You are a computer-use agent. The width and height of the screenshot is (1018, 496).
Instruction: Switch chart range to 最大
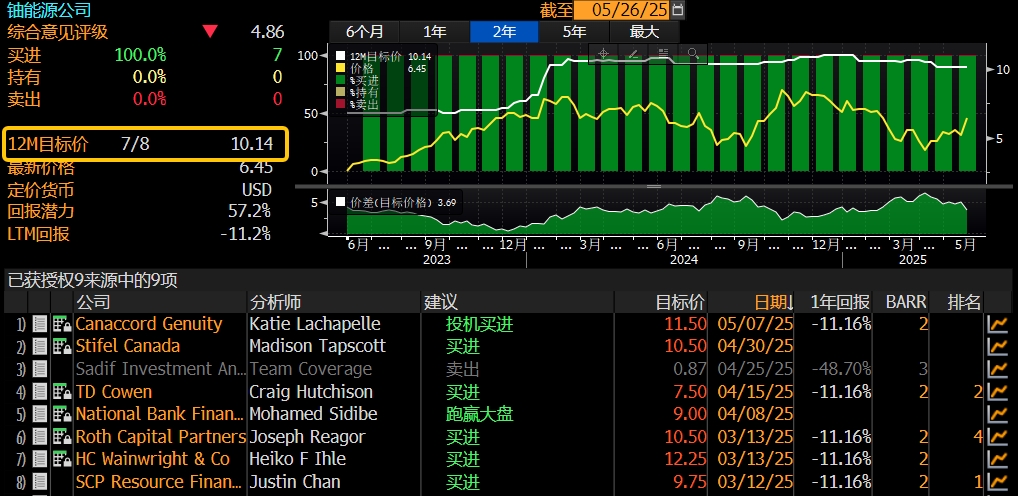[x=644, y=32]
